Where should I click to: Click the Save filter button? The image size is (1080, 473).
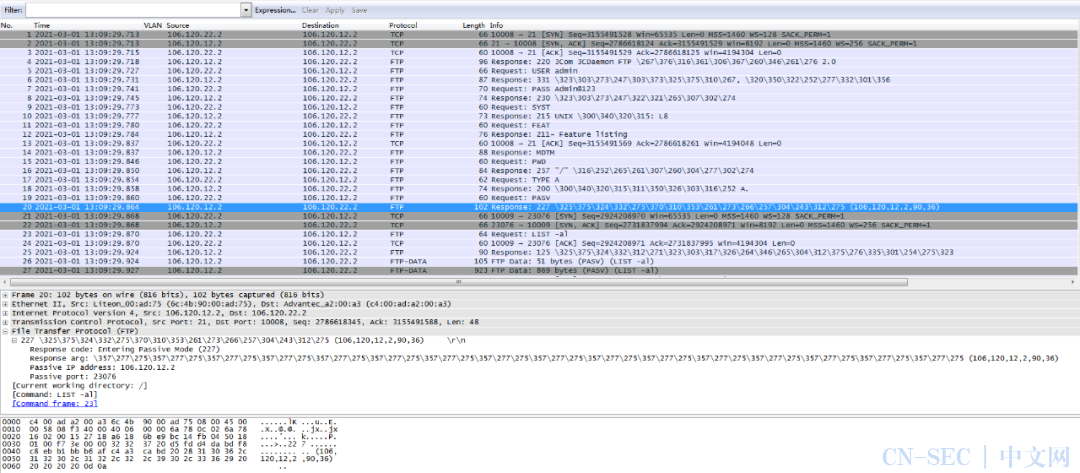(x=359, y=10)
